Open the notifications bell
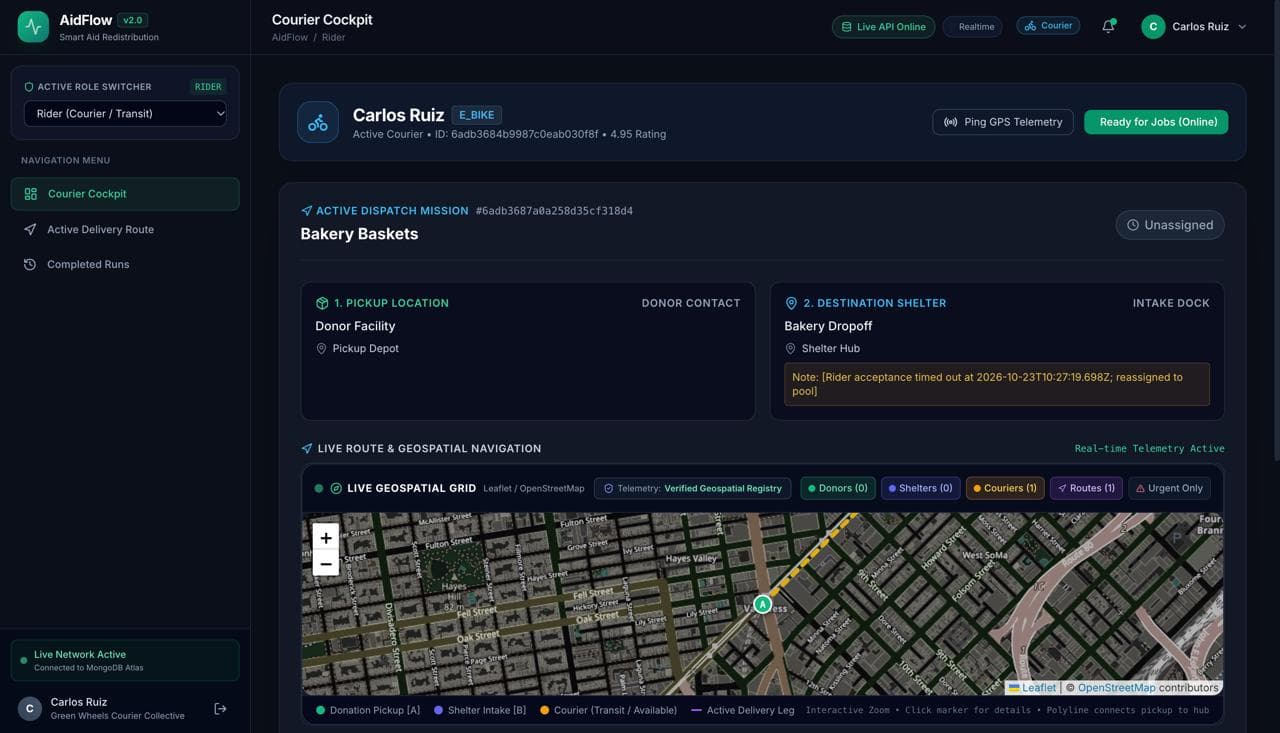Screen dimensions: 1280x733 (1108, 27)
